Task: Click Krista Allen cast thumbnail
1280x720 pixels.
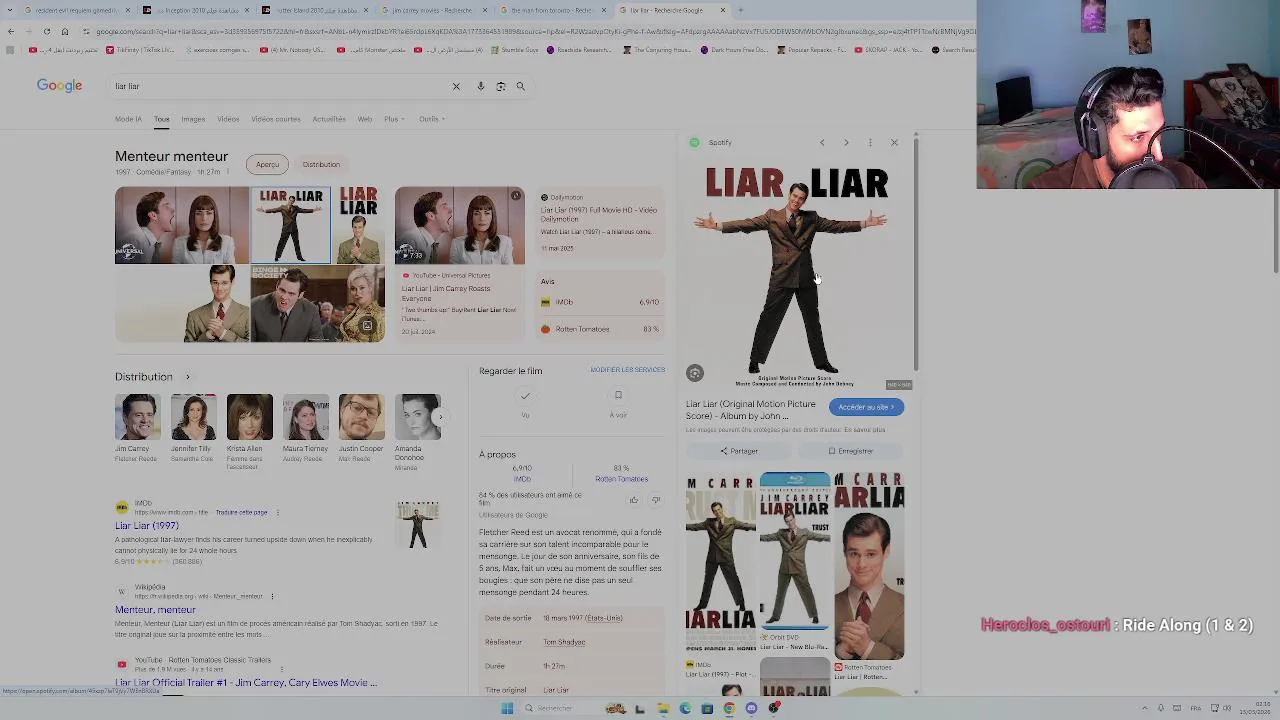Action: (249, 417)
